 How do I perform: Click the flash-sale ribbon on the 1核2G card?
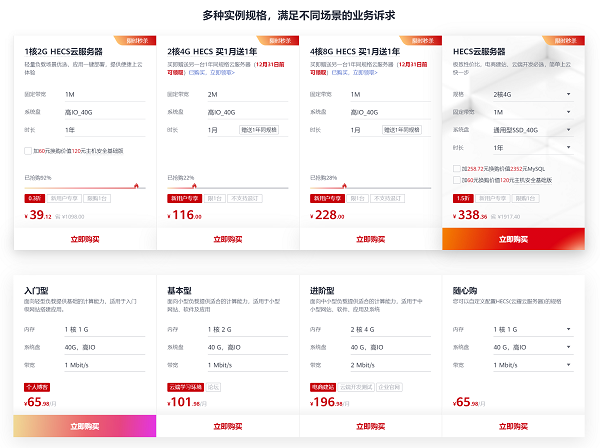point(136,40)
